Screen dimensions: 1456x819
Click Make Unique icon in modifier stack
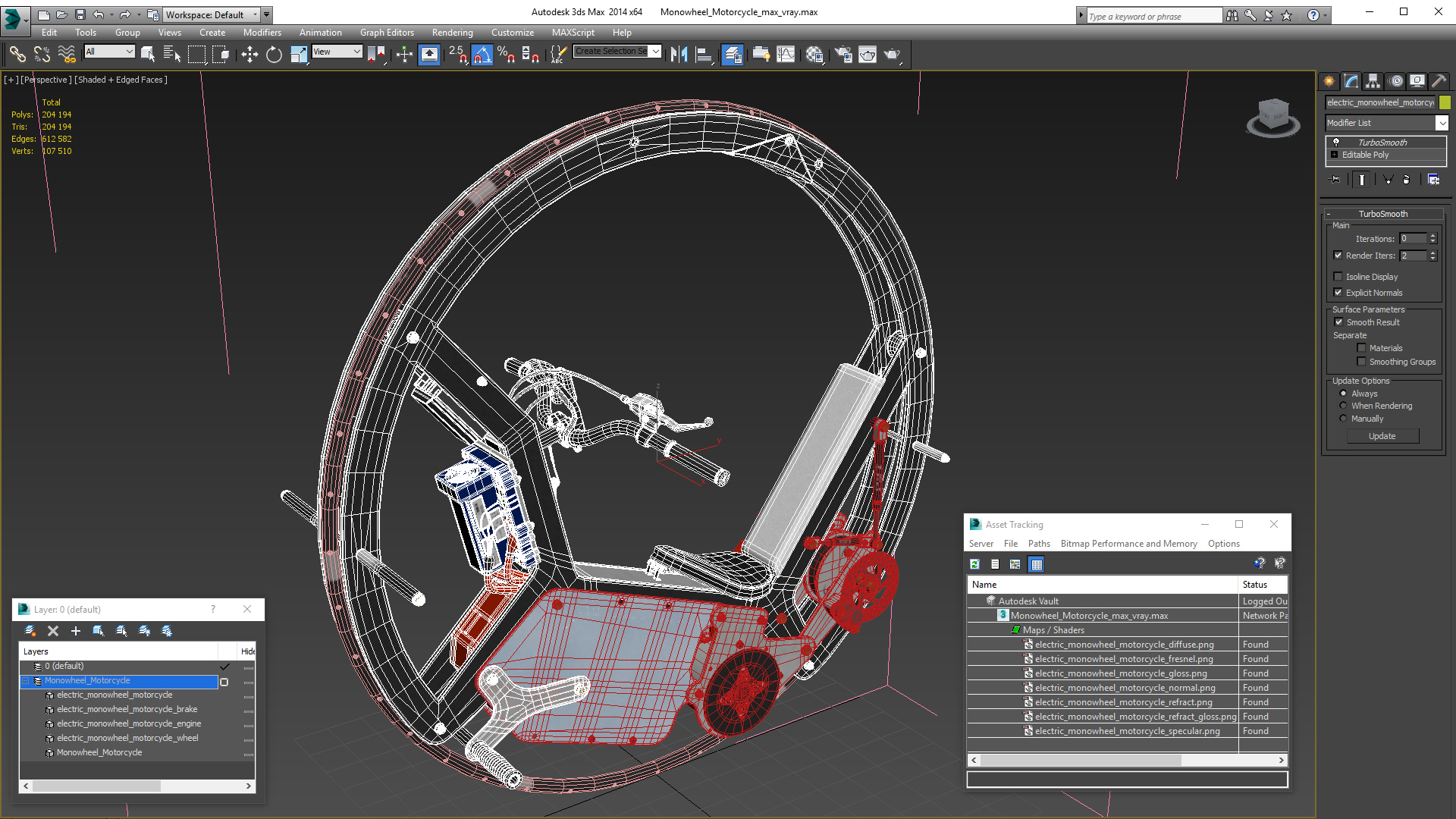tap(1388, 180)
